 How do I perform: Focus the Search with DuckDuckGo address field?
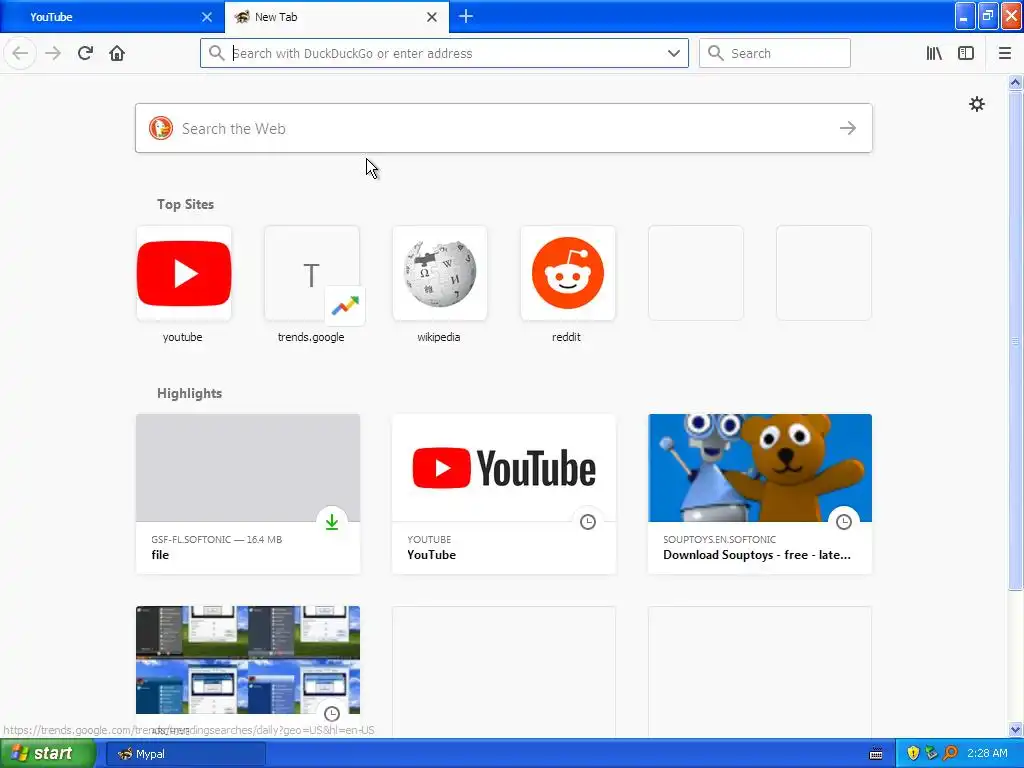(x=444, y=53)
